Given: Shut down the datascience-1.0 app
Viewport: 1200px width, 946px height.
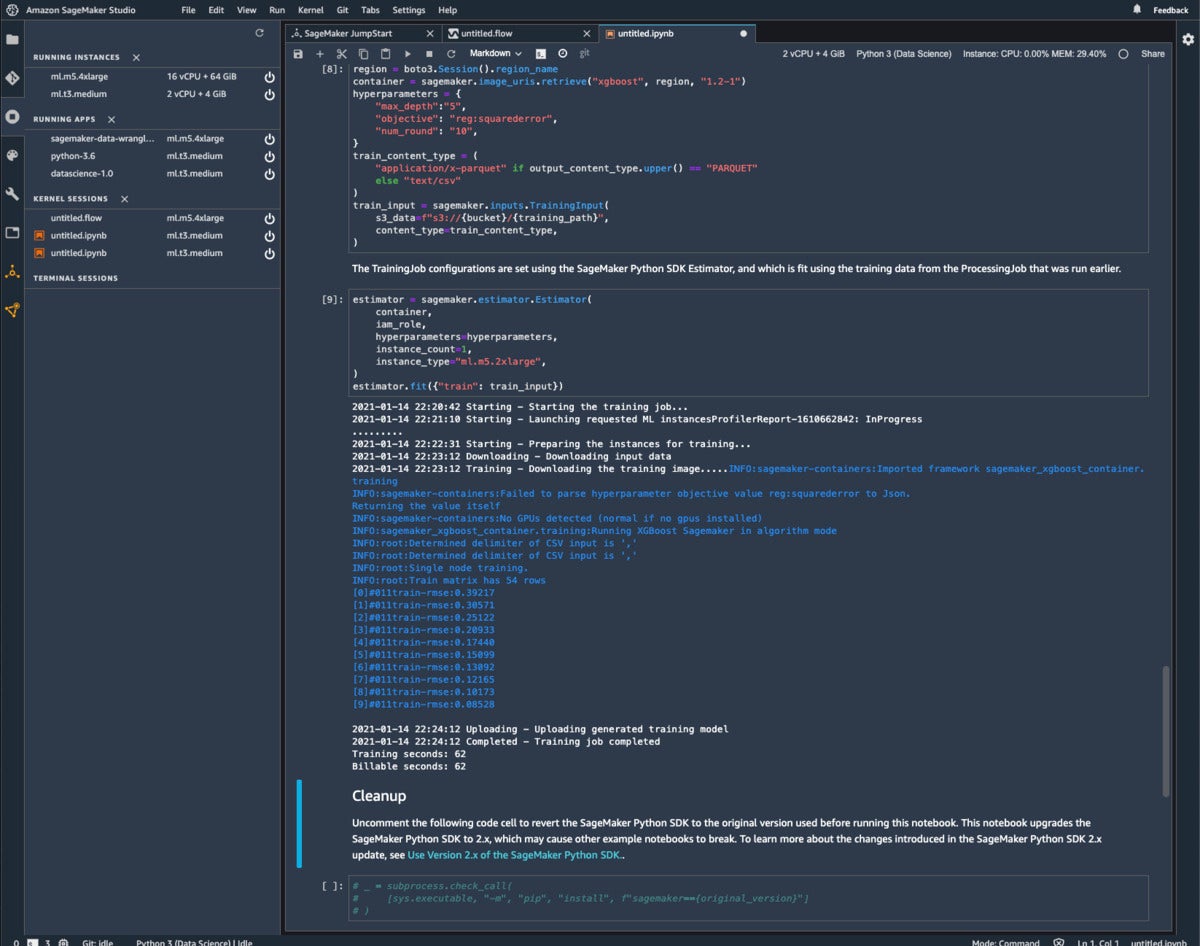Looking at the screenshot, I should coord(269,174).
